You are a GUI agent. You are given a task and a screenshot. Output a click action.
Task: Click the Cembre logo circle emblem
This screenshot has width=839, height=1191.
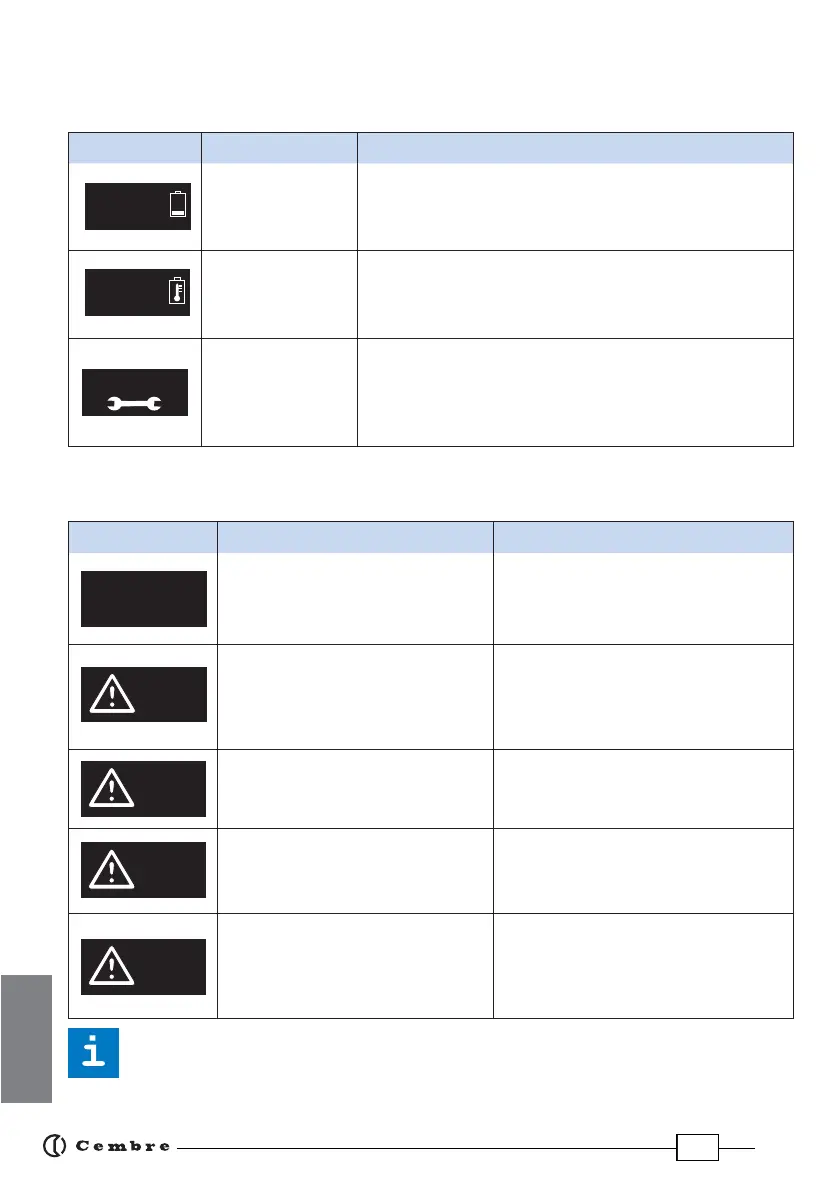pos(55,1147)
